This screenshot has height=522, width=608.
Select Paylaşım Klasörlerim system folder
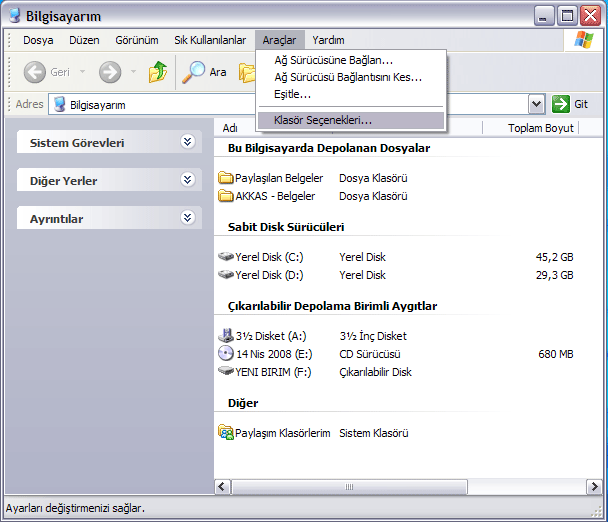[x=226, y=433]
